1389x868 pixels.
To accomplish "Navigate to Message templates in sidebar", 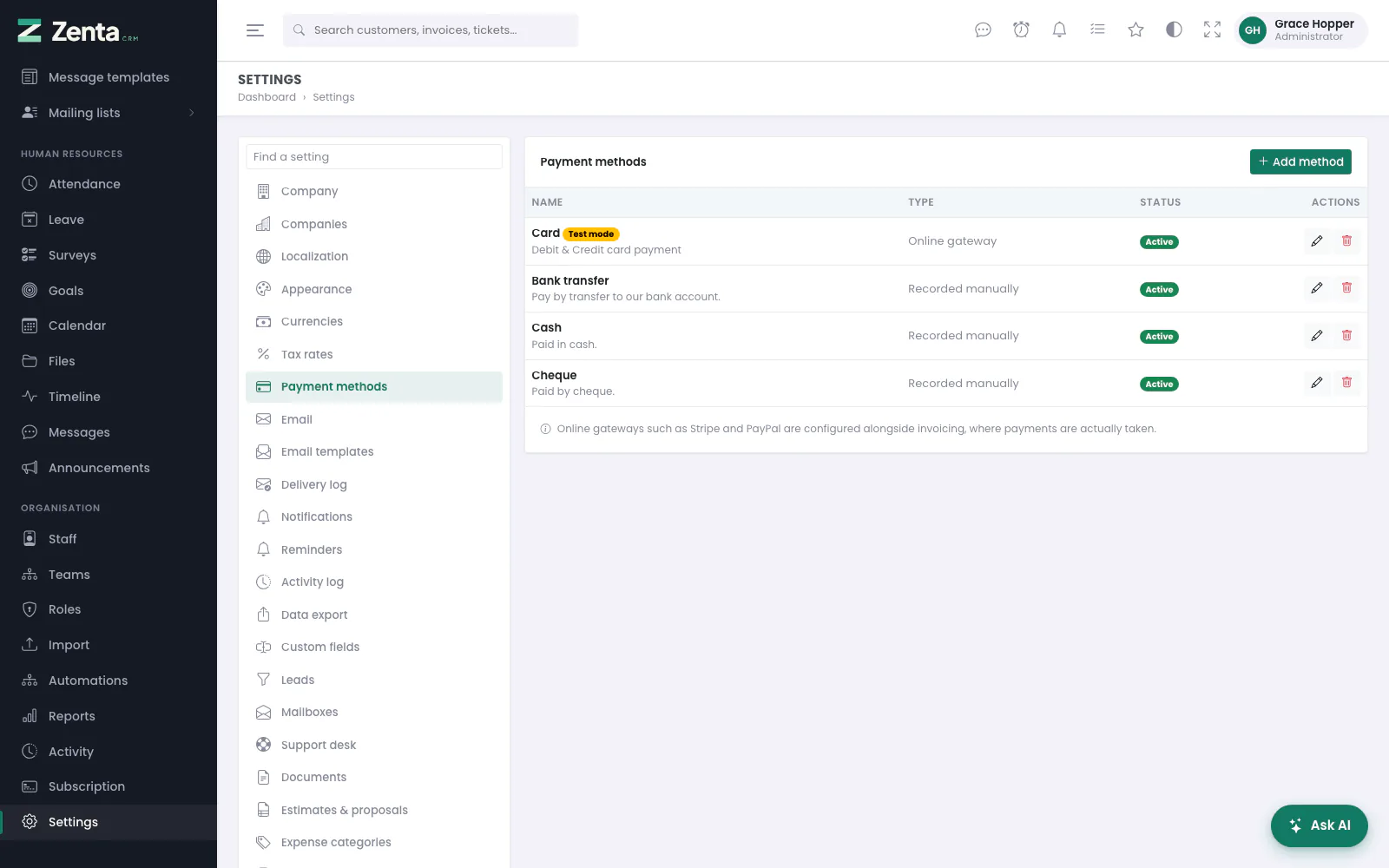I will pos(109,77).
